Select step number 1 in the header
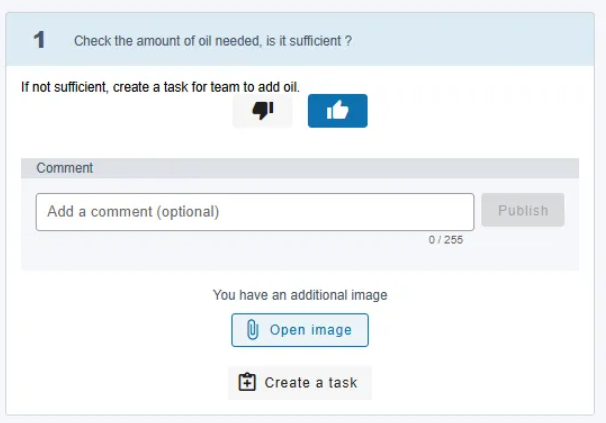 [39, 40]
